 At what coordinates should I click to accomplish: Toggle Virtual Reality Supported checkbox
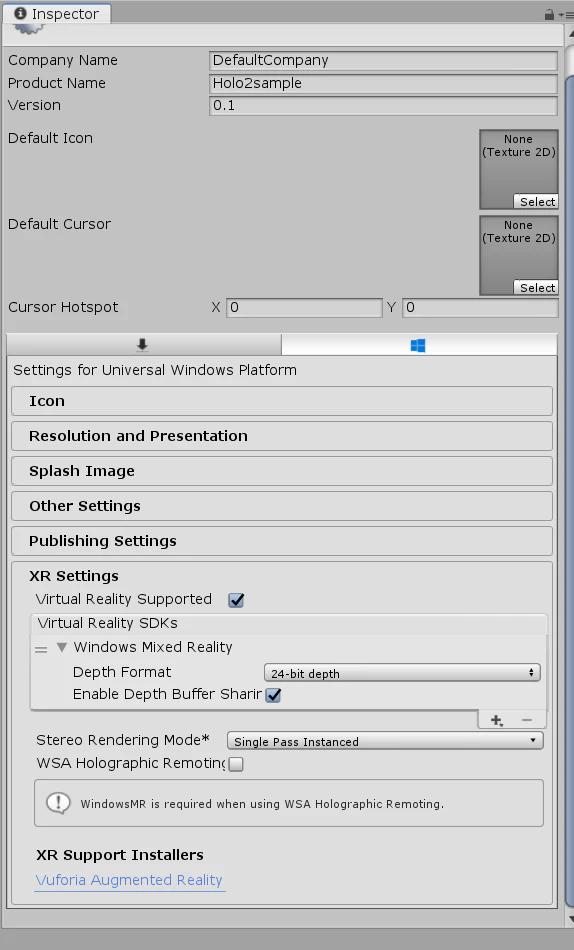click(x=236, y=600)
